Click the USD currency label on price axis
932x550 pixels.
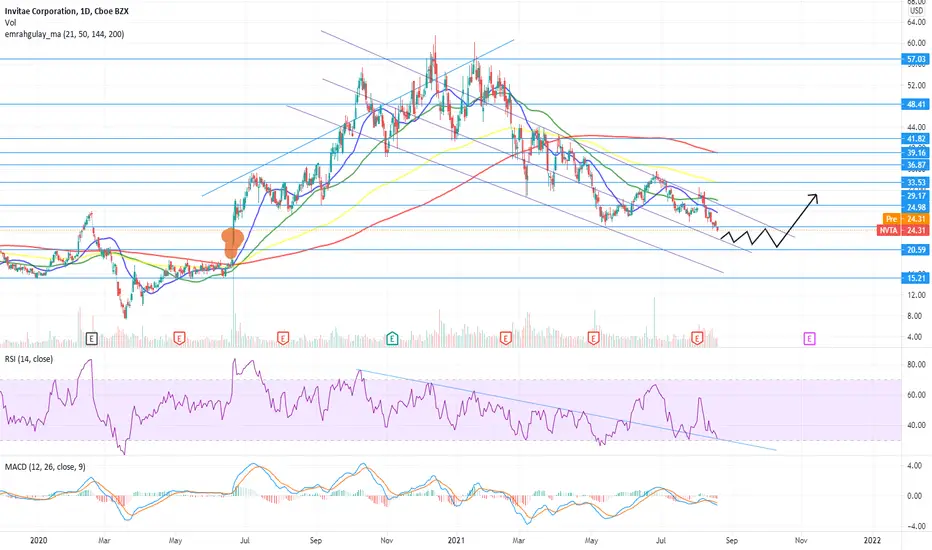[916, 11]
